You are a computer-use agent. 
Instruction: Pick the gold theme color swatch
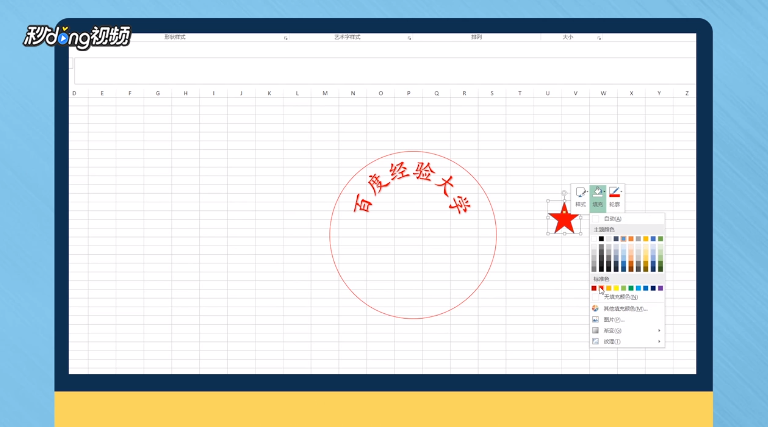coord(646,238)
